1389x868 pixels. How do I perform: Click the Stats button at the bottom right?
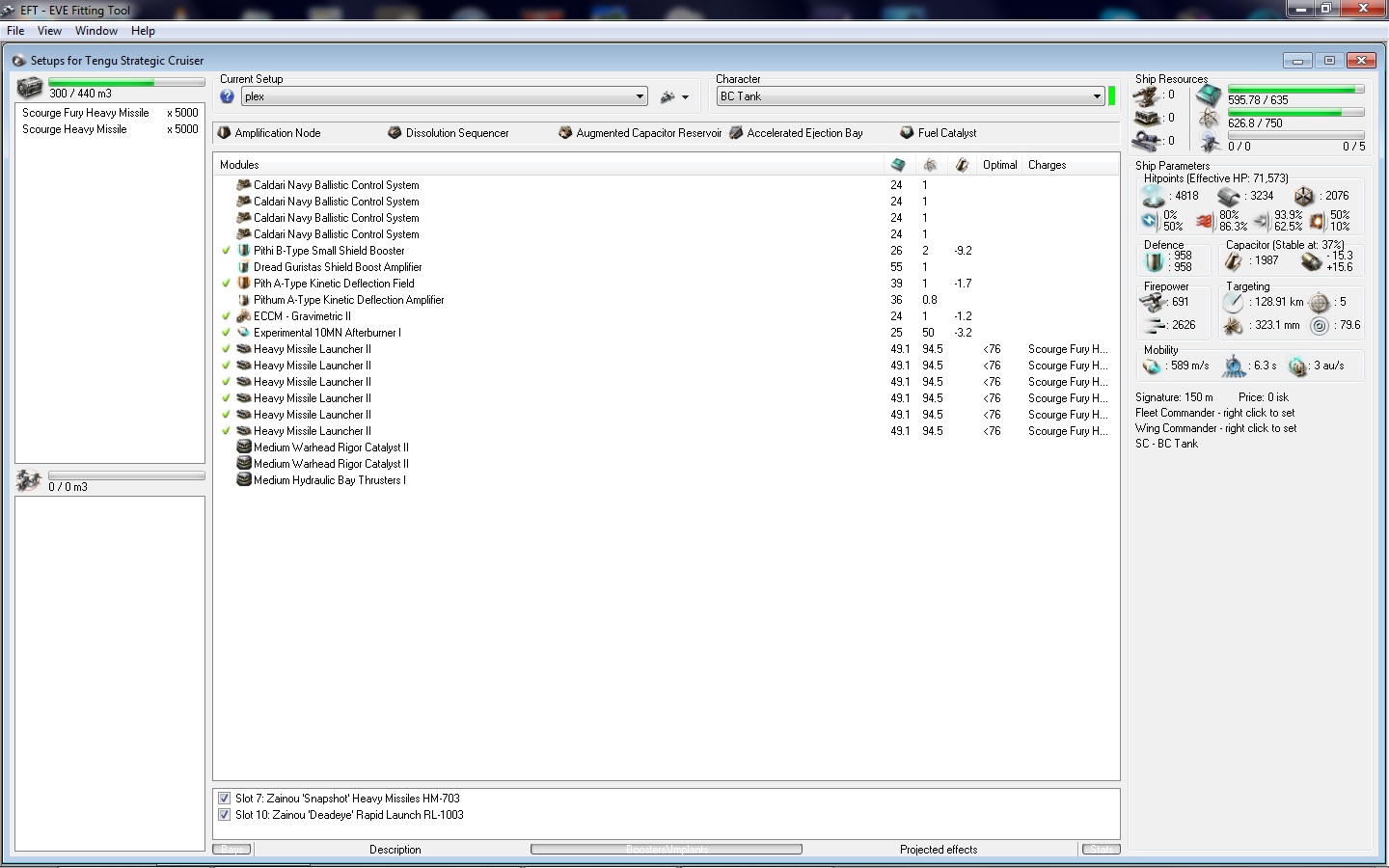point(1101,850)
